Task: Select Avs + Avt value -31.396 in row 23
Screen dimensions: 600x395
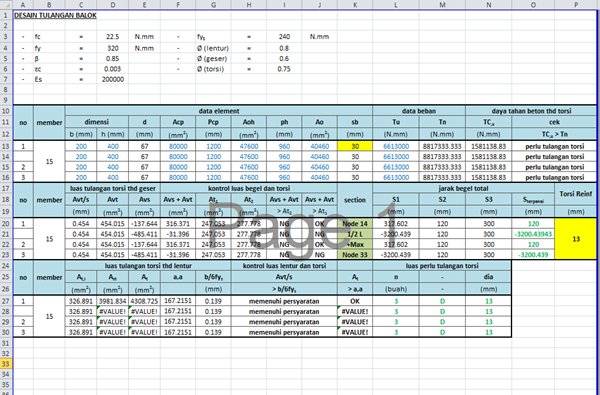Action: pos(178,255)
